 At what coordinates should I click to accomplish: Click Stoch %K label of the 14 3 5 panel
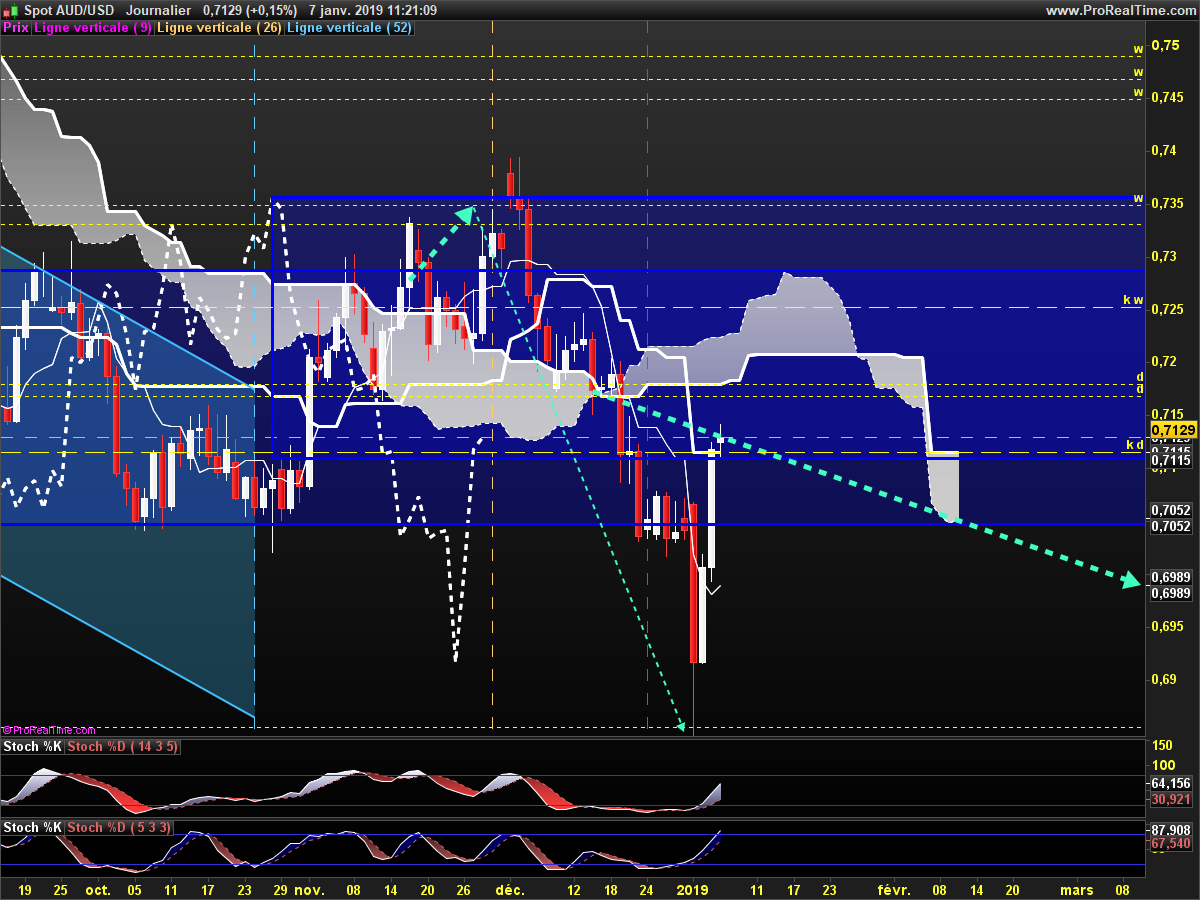pyautogui.click(x=33, y=746)
